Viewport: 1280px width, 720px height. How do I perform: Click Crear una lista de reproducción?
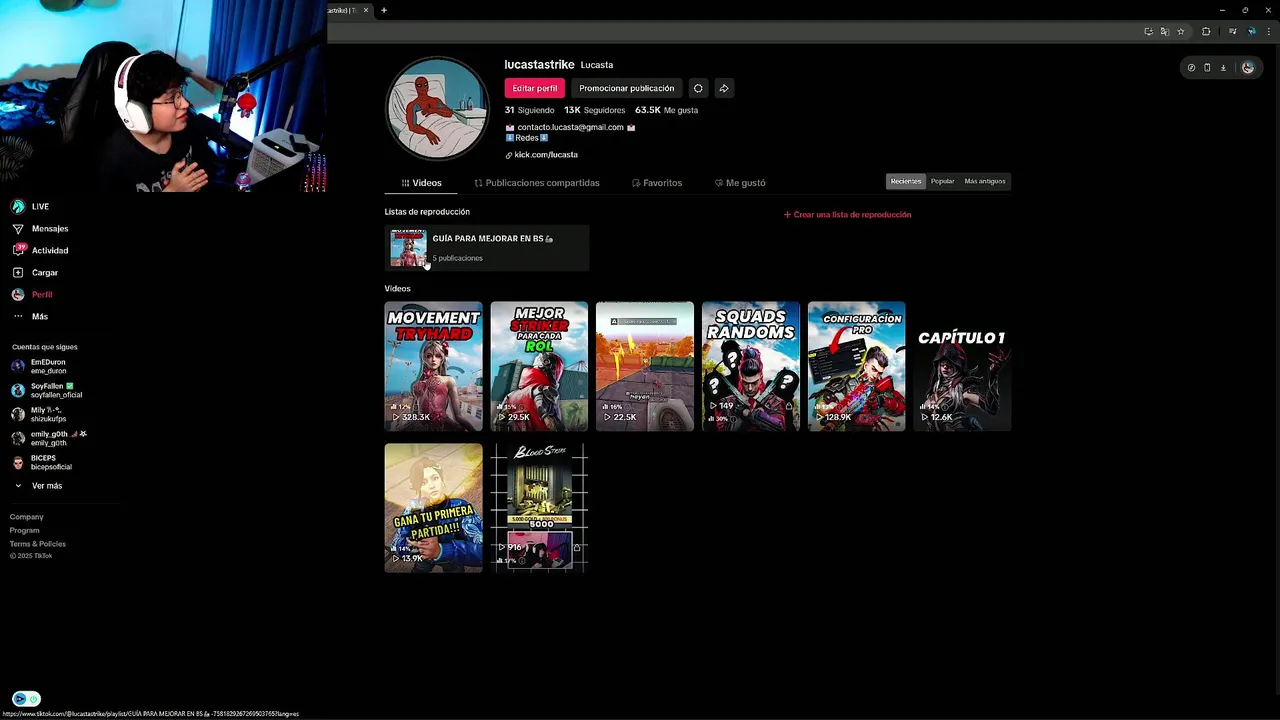click(x=847, y=214)
